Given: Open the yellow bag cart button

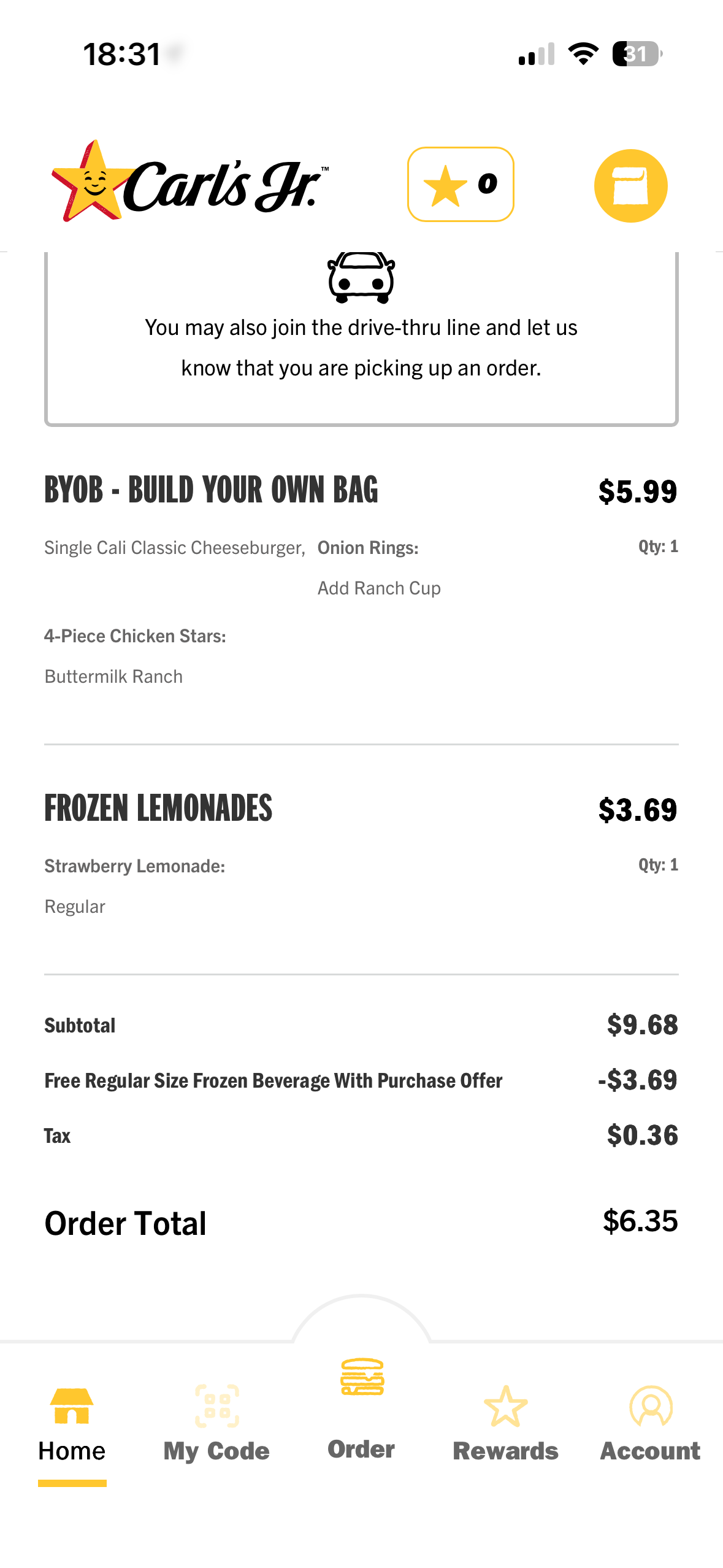Looking at the screenshot, I should [x=630, y=185].
